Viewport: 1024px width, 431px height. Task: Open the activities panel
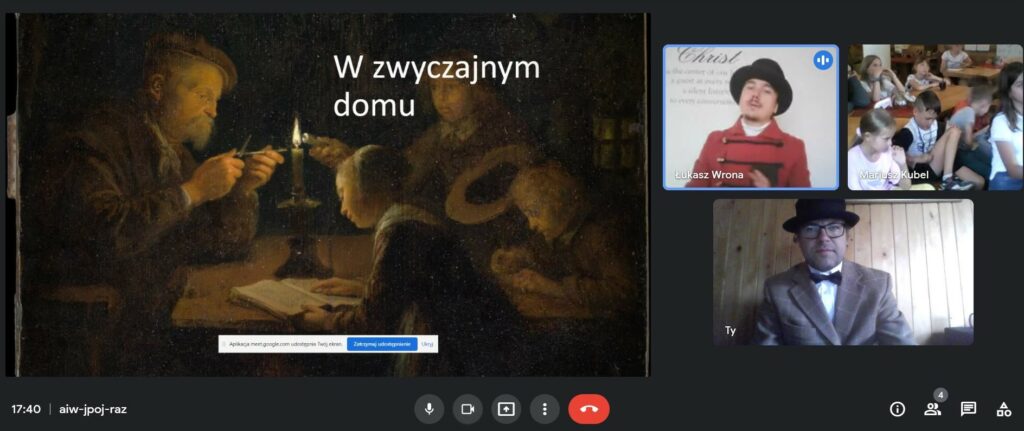pyautogui.click(x=1003, y=409)
